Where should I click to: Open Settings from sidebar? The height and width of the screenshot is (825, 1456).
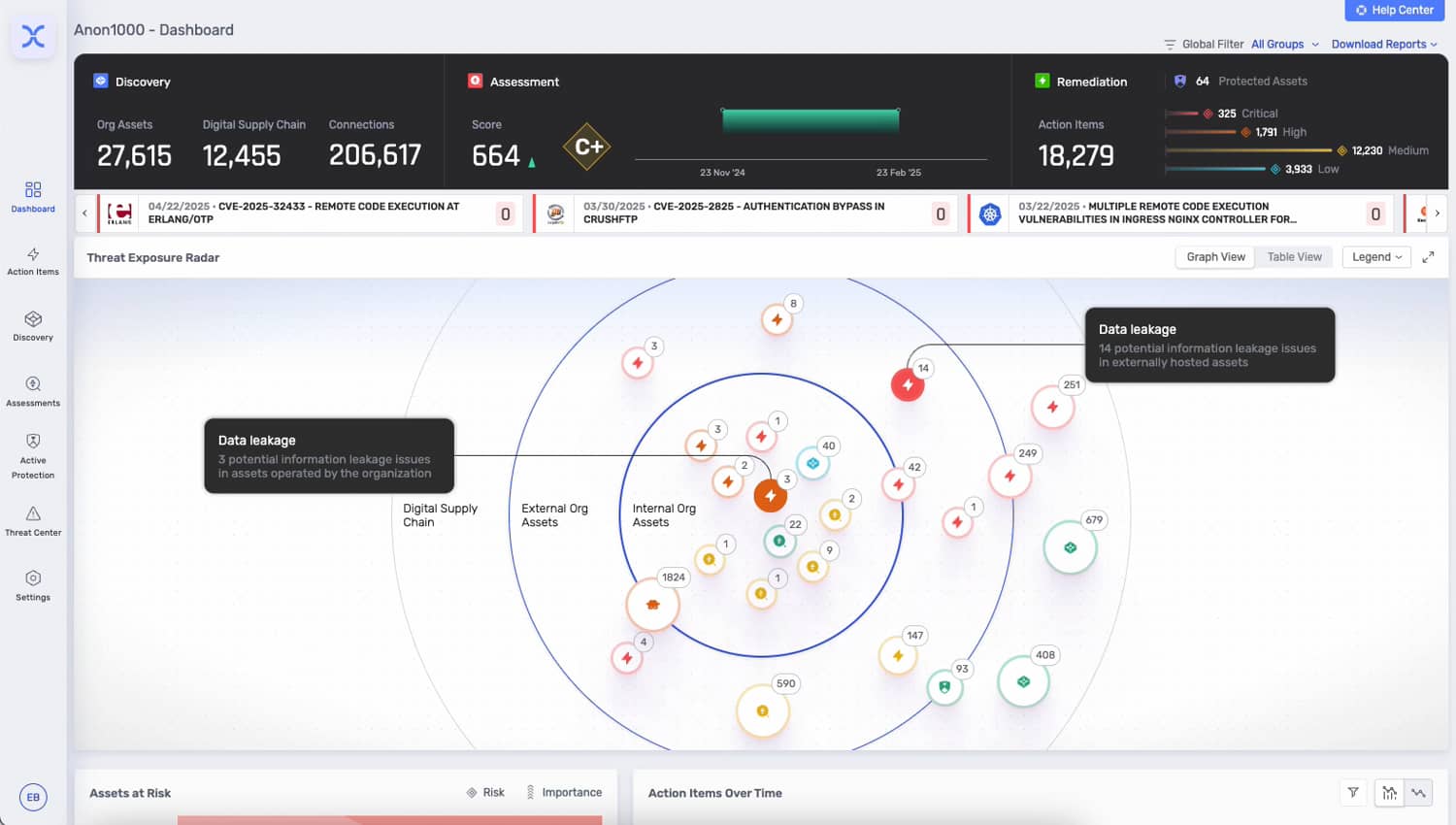point(33,585)
